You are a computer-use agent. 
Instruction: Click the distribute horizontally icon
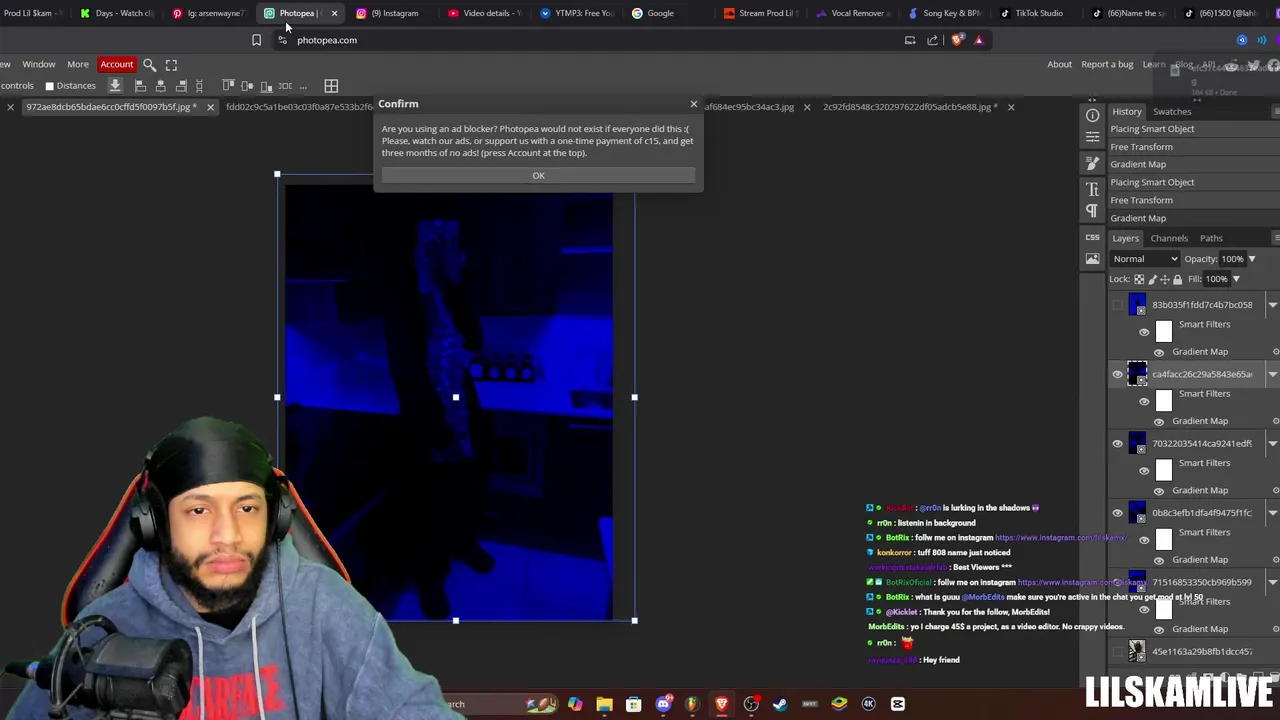pos(285,86)
